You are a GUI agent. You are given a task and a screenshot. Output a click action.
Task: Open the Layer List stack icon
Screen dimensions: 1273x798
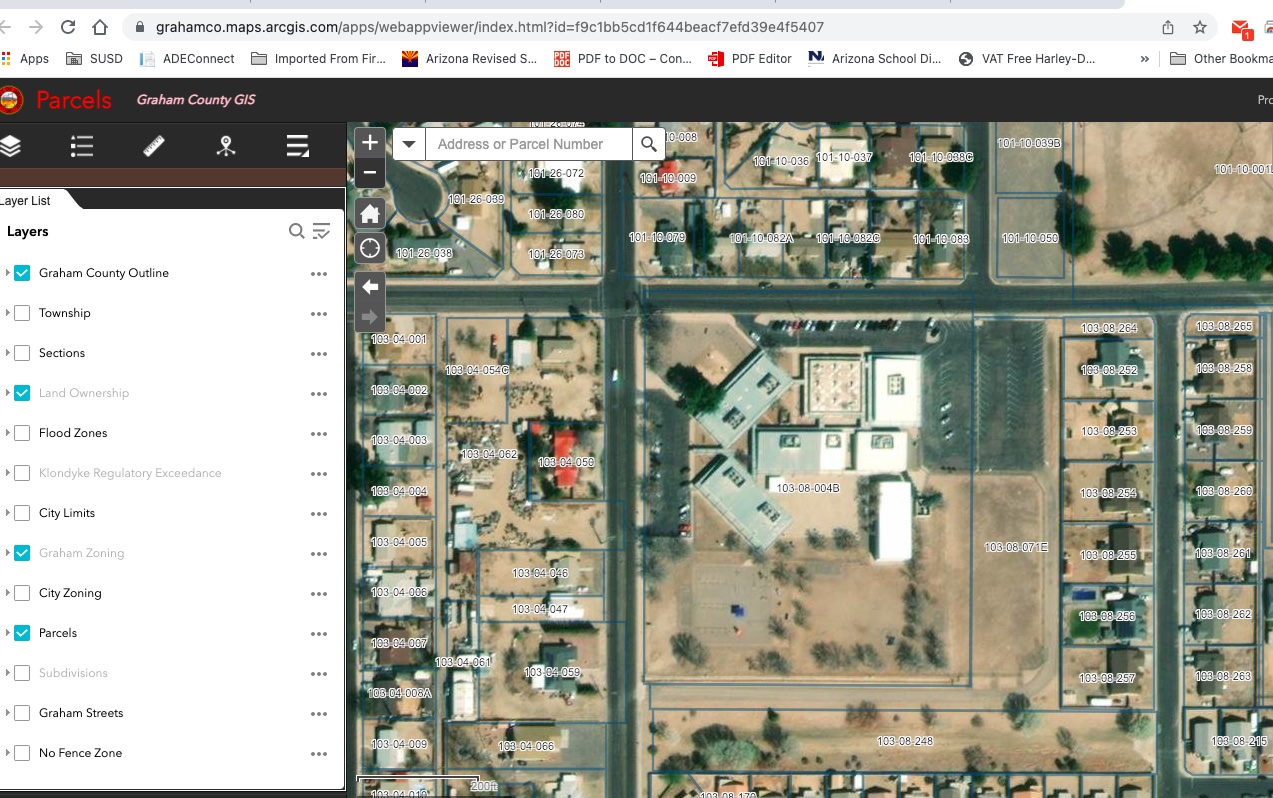[x=11, y=147]
